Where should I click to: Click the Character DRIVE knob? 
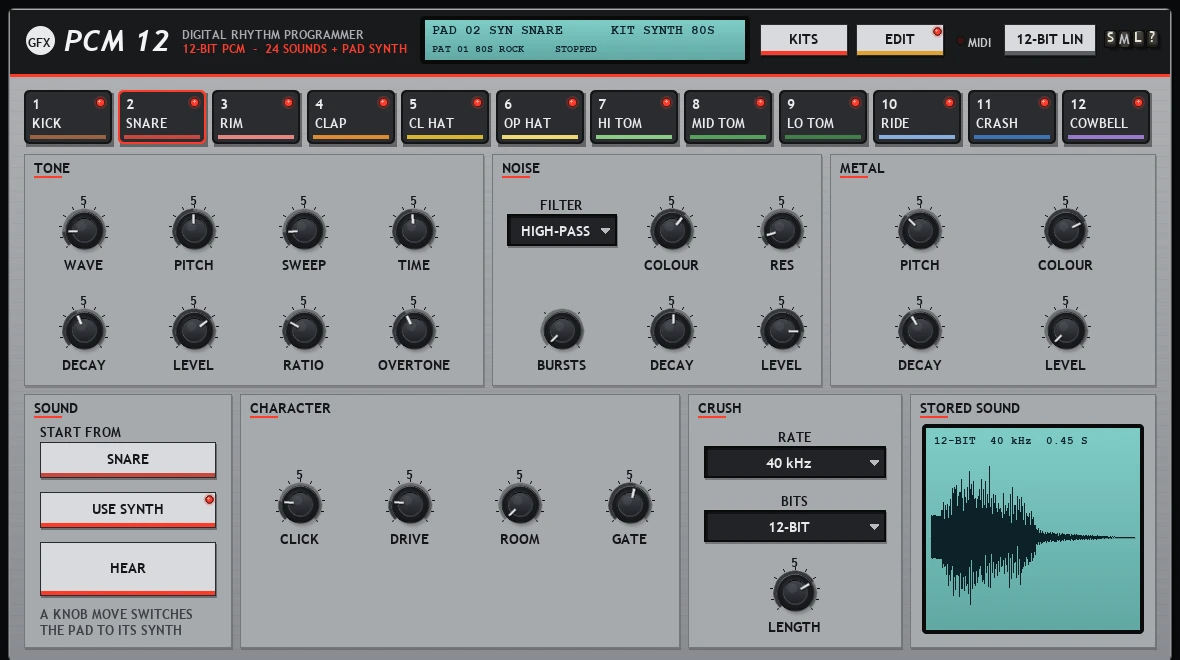pyautogui.click(x=409, y=504)
